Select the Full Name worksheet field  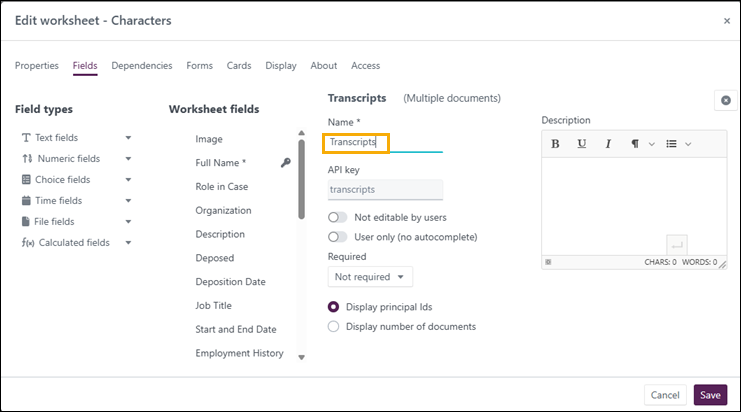221,163
